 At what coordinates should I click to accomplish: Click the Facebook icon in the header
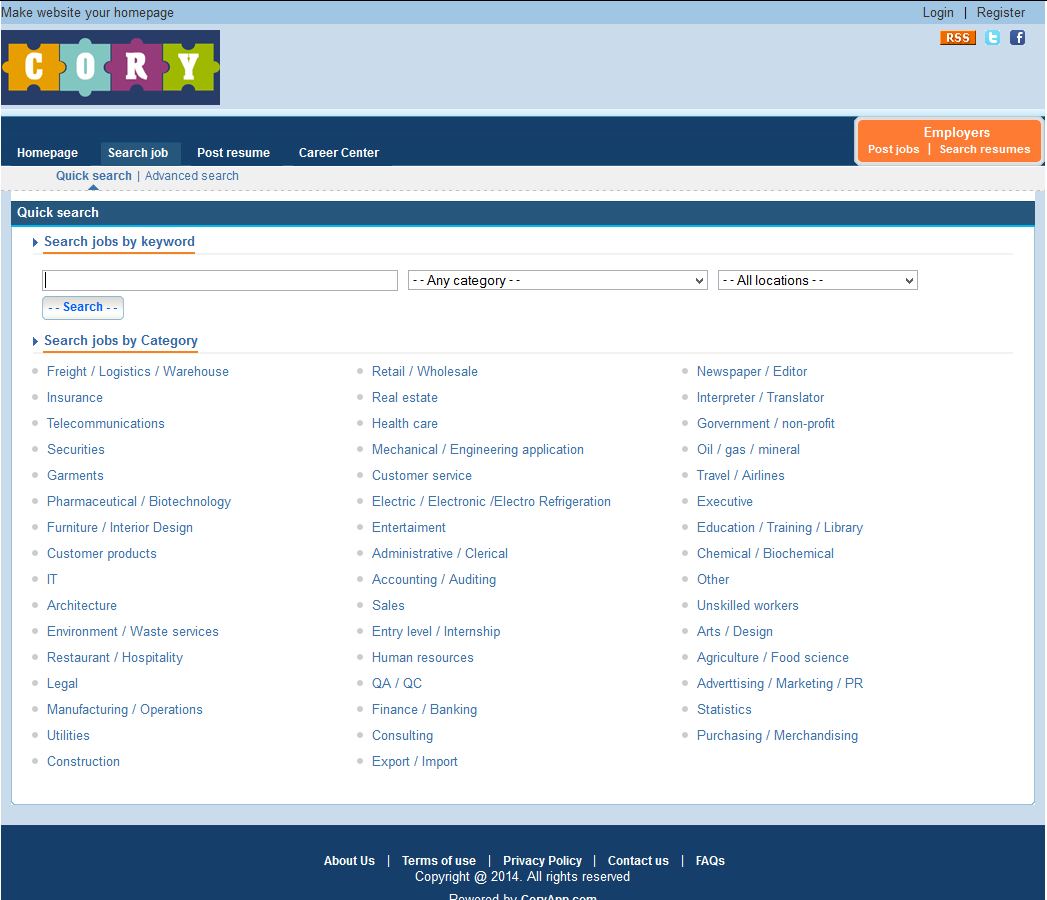click(x=1017, y=37)
